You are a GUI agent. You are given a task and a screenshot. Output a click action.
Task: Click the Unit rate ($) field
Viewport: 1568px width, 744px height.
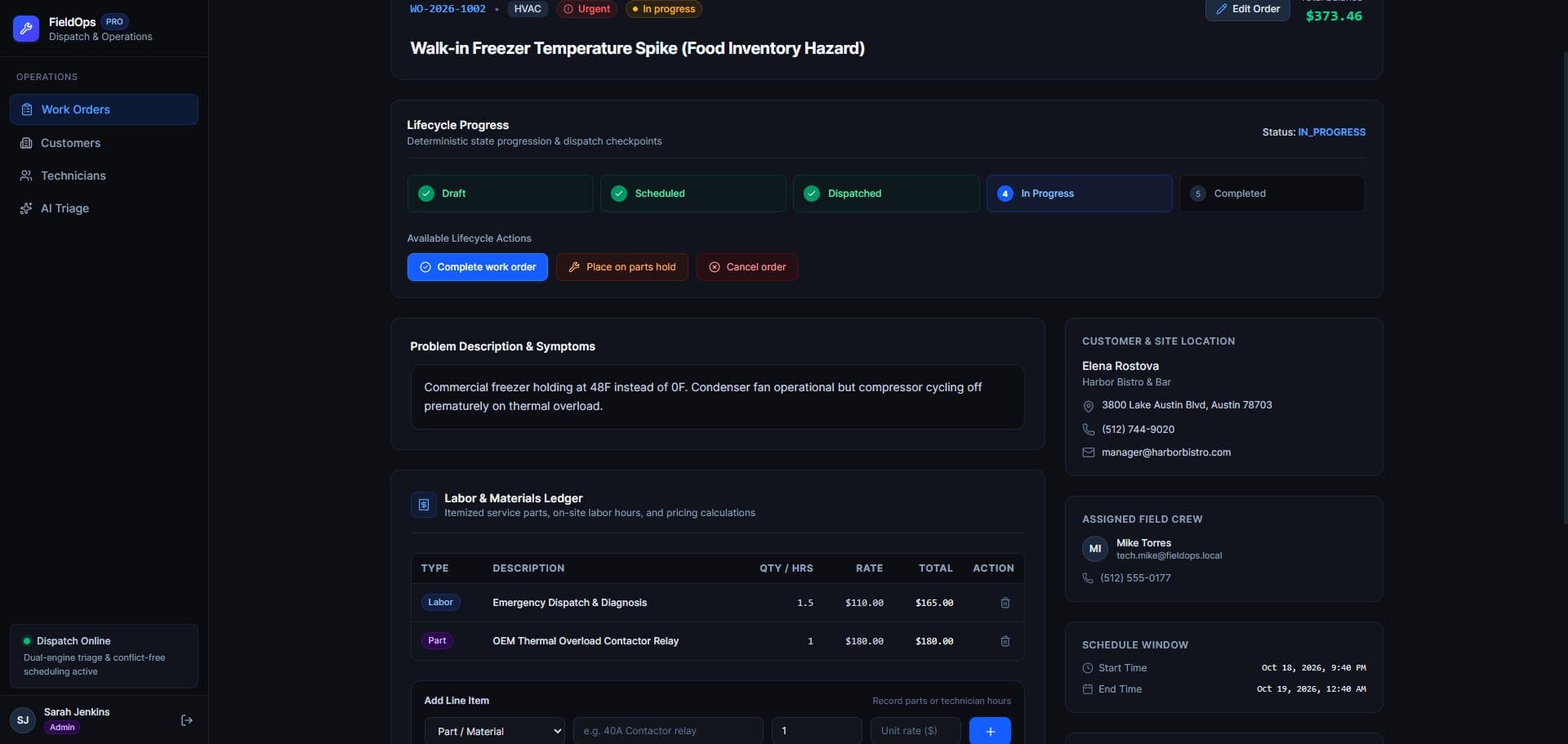[915, 731]
